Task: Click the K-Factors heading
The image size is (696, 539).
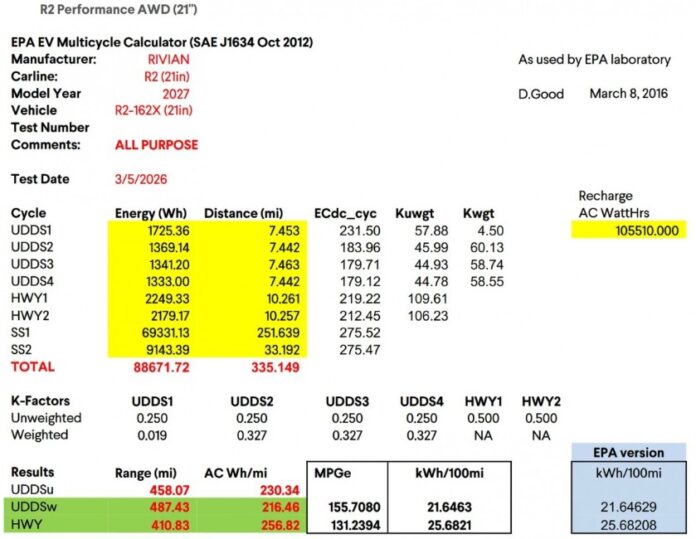Action: coord(40,401)
